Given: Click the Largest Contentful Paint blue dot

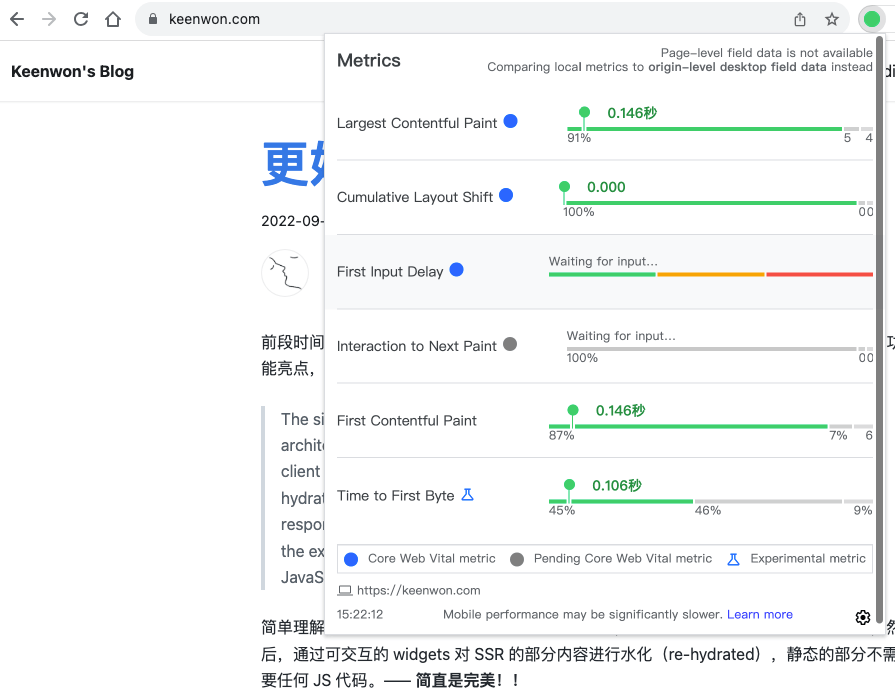Looking at the screenshot, I should [510, 121].
